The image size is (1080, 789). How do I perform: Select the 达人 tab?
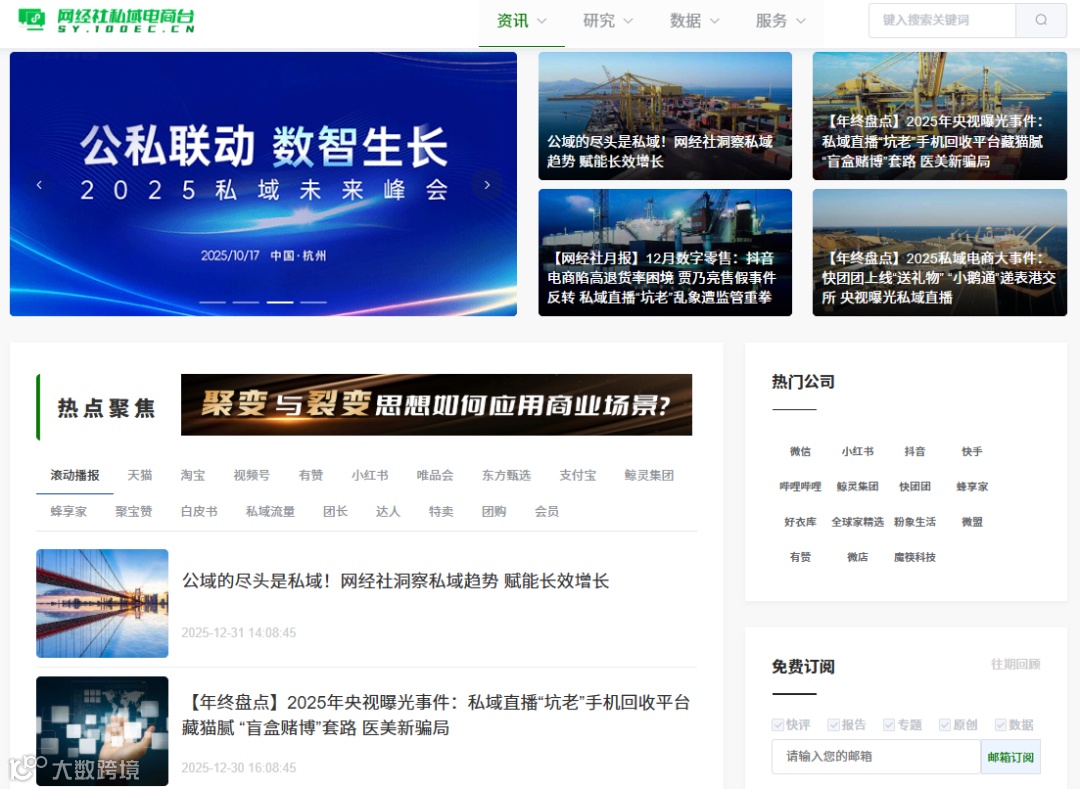[x=388, y=512]
